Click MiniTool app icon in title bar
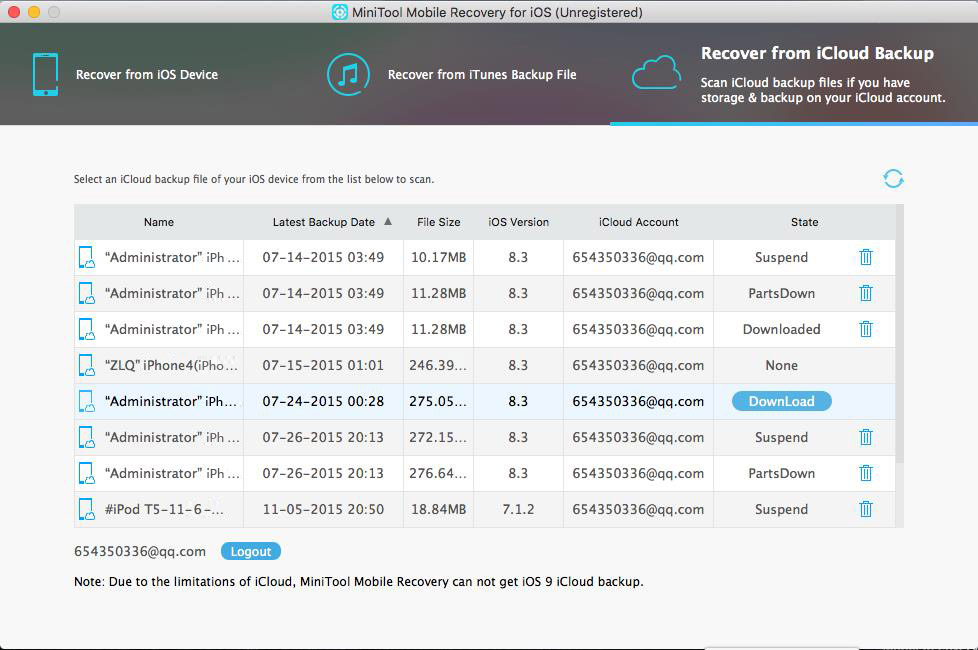978x650 pixels. tap(340, 12)
